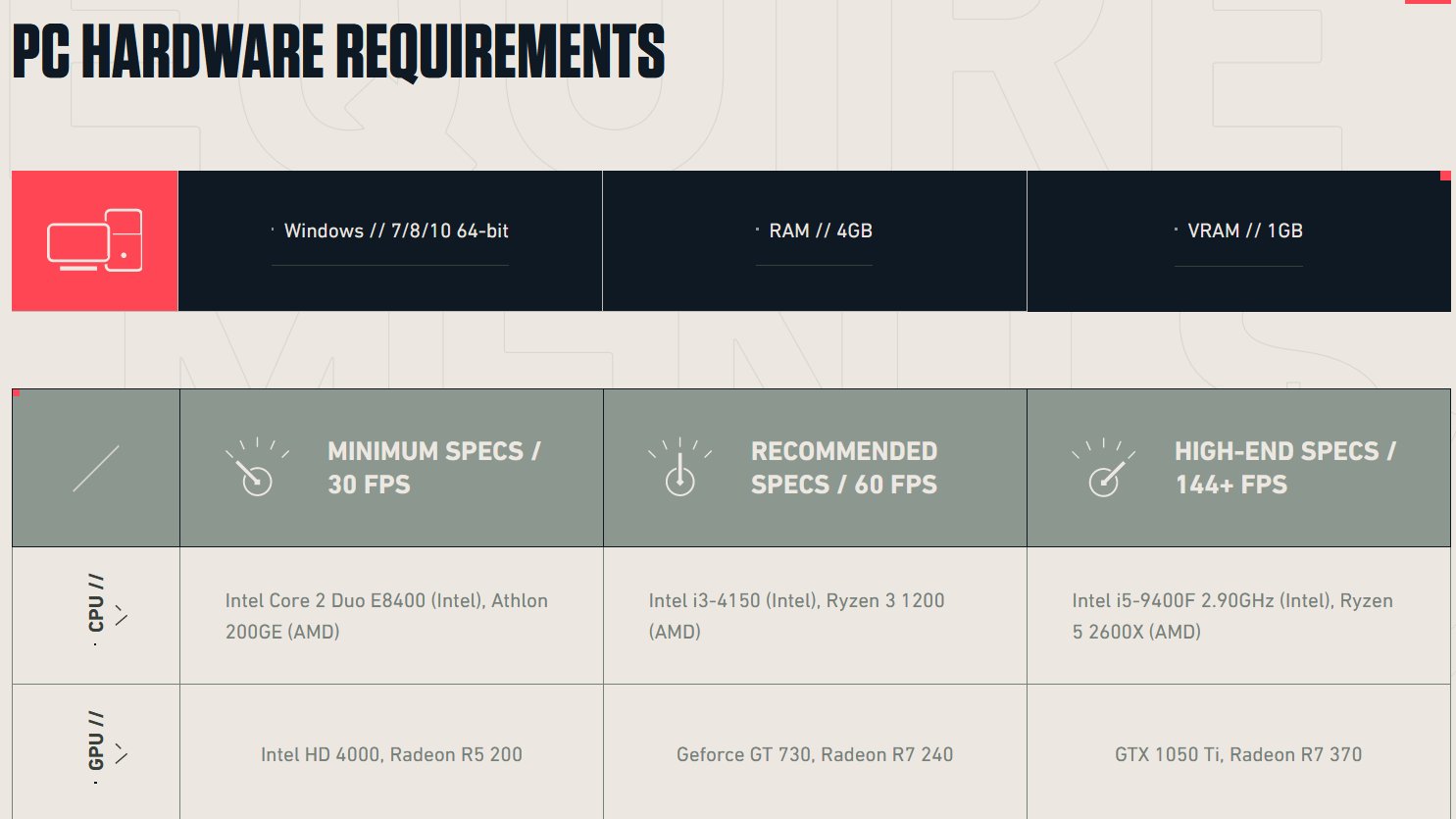The image size is (1456, 819).
Task: Click the high-end specs gauge icon
Action: [1104, 466]
